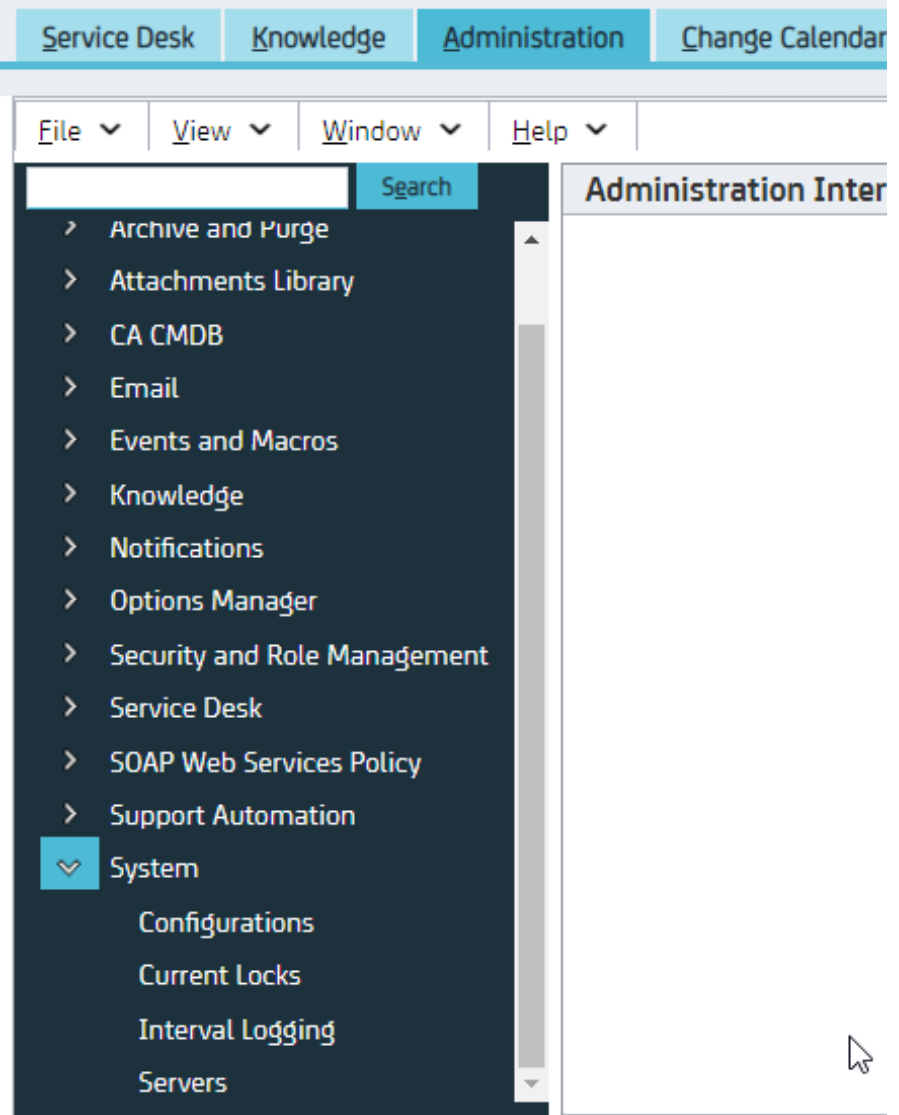Open the Help menu
899x1115 pixels.
[x=559, y=131]
